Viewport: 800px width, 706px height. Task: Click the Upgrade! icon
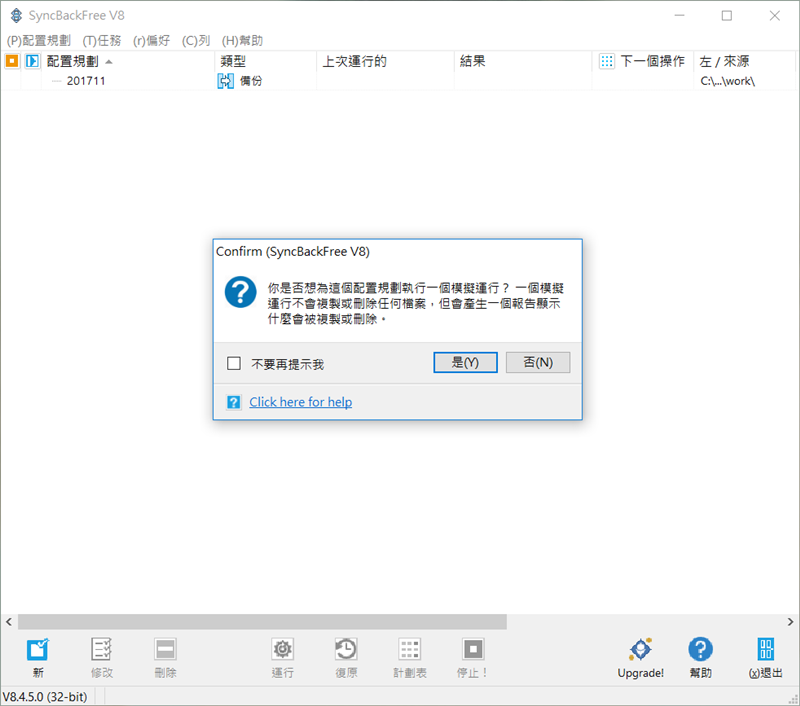[x=641, y=649]
